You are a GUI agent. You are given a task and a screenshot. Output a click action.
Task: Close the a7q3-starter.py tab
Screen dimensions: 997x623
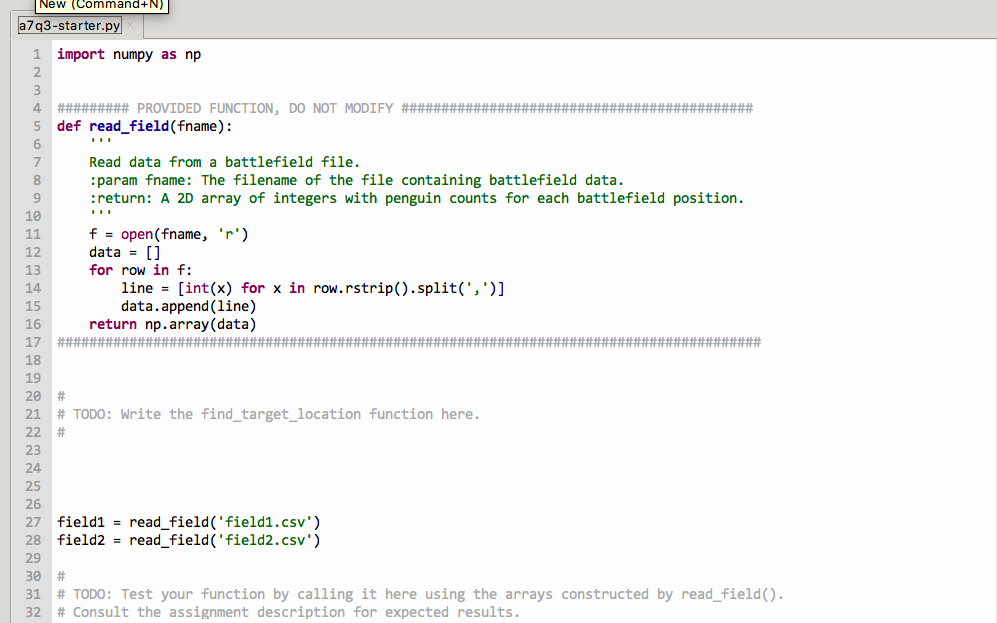129,26
